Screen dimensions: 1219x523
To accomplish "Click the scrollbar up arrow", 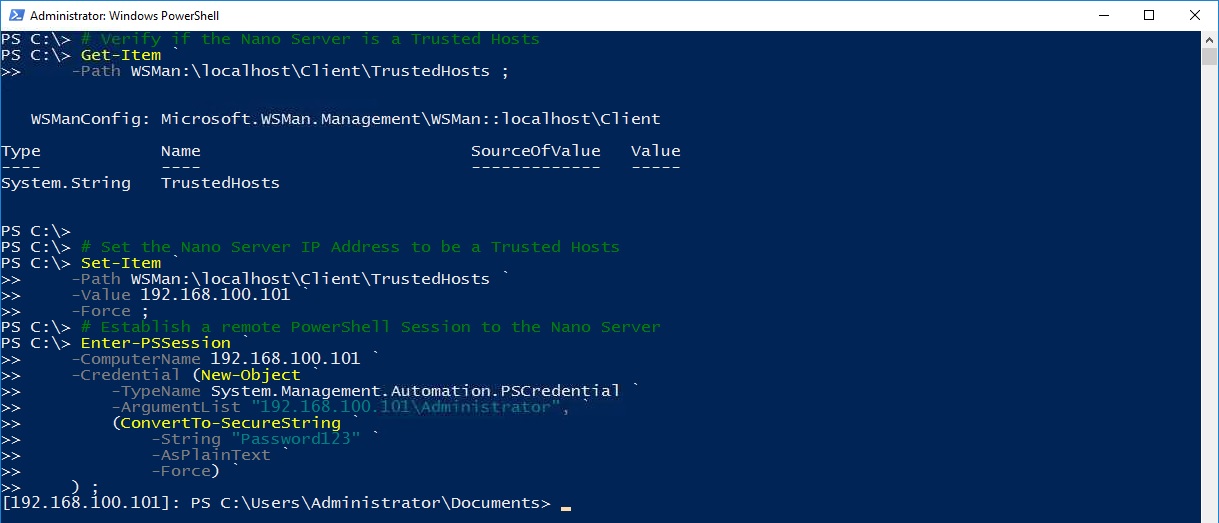I will coord(1209,39).
